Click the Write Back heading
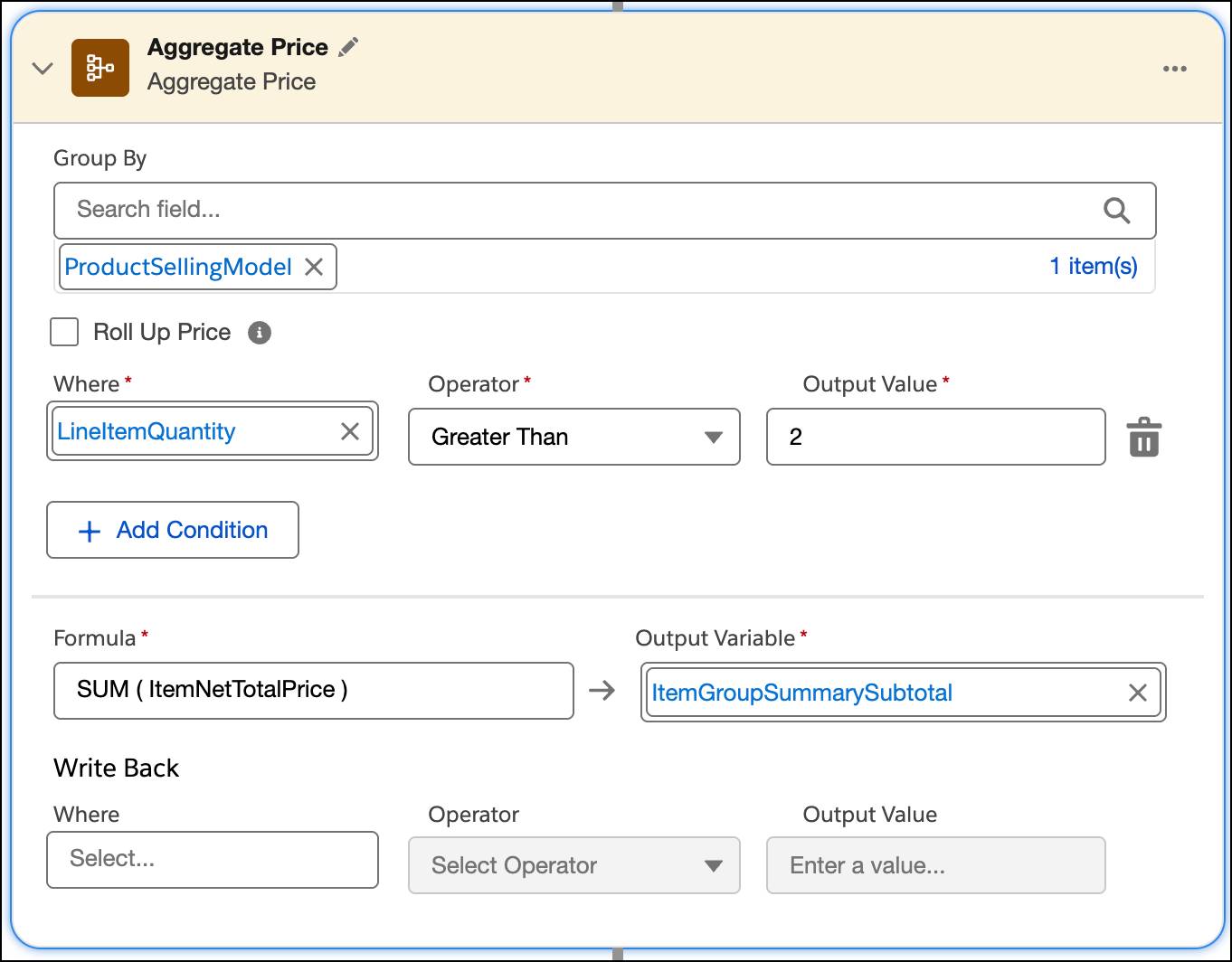This screenshot has width=1232, height=962. tap(117, 769)
